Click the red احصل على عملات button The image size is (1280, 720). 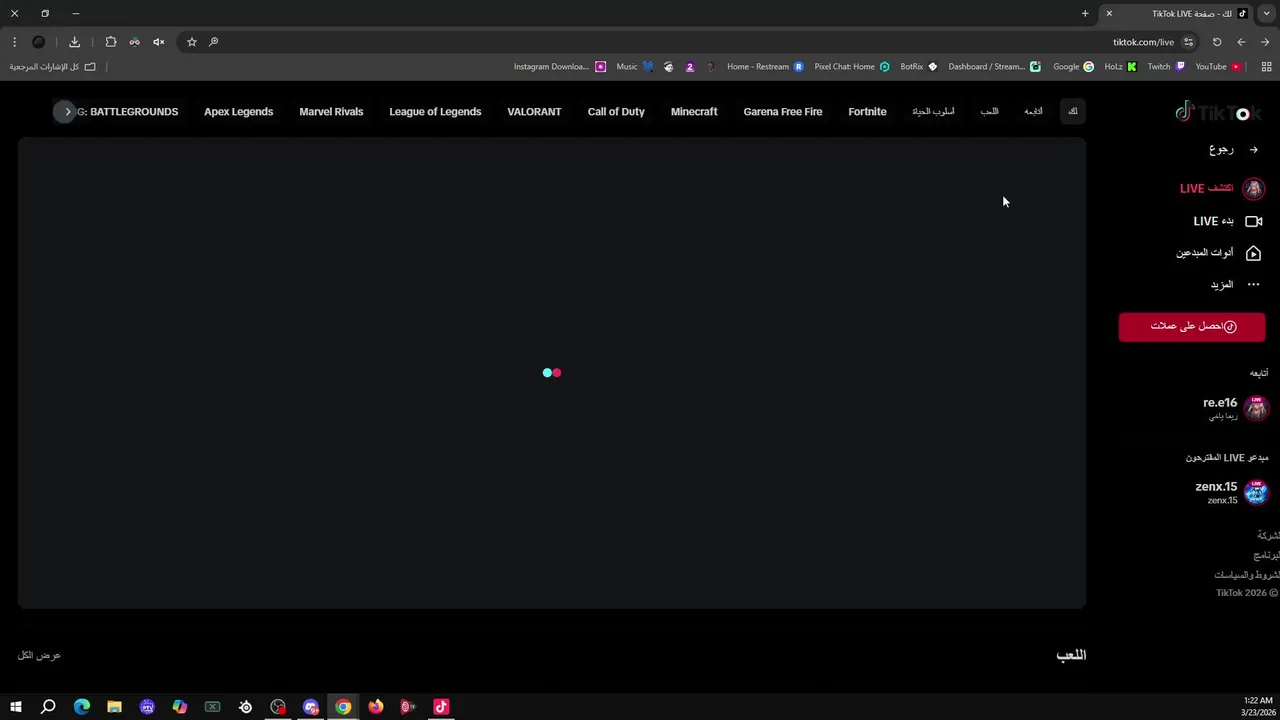[1192, 326]
